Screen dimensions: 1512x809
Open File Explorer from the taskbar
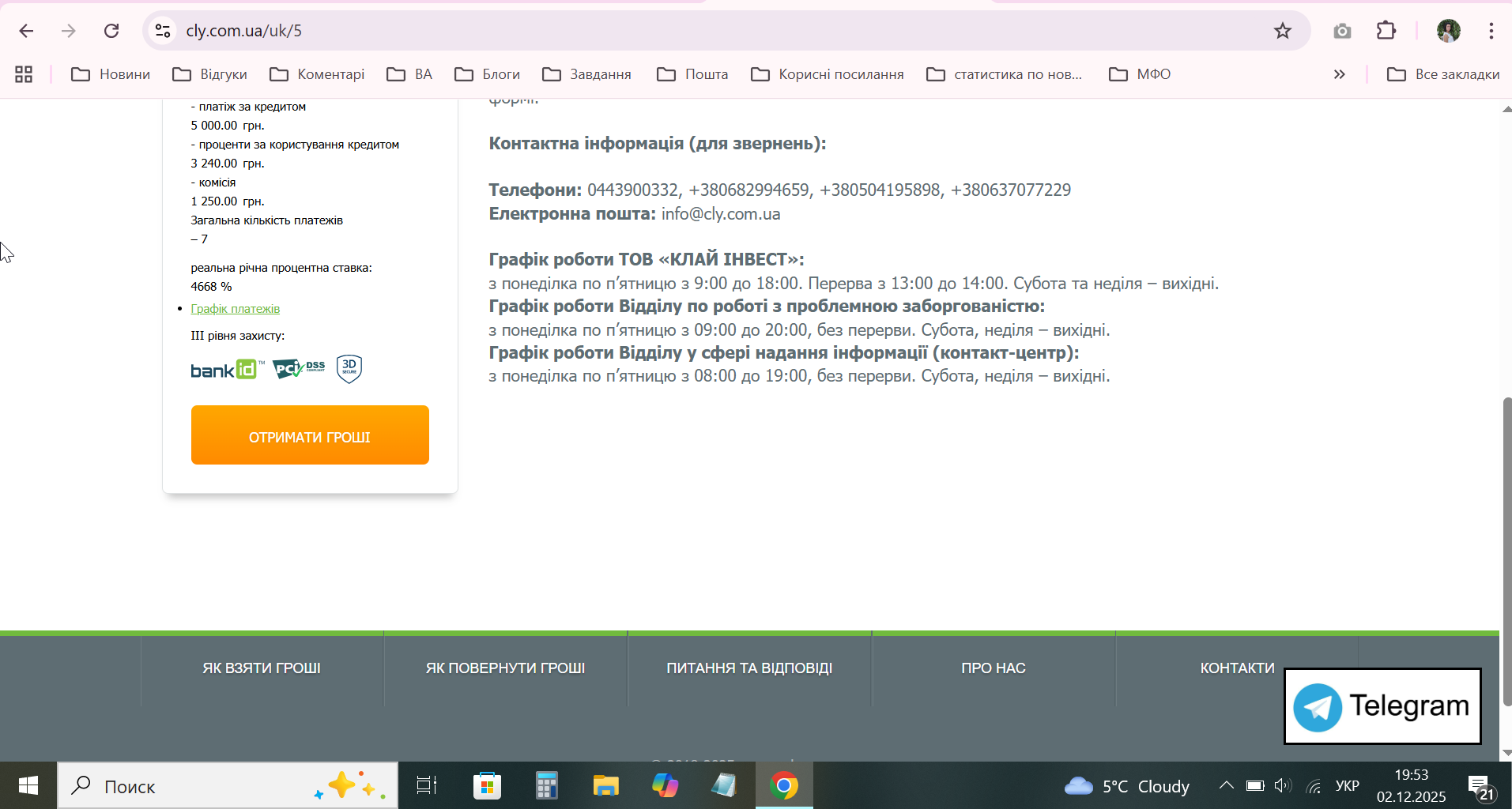click(605, 785)
